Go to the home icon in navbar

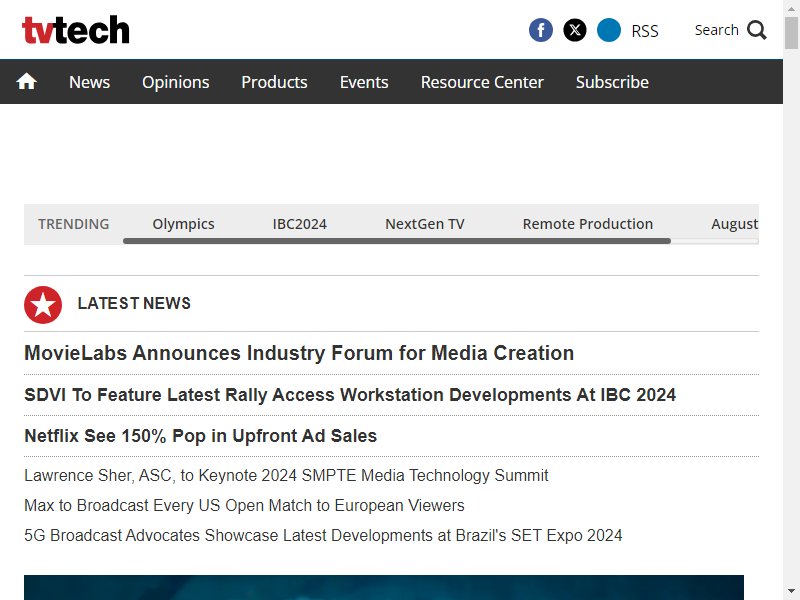click(26, 81)
